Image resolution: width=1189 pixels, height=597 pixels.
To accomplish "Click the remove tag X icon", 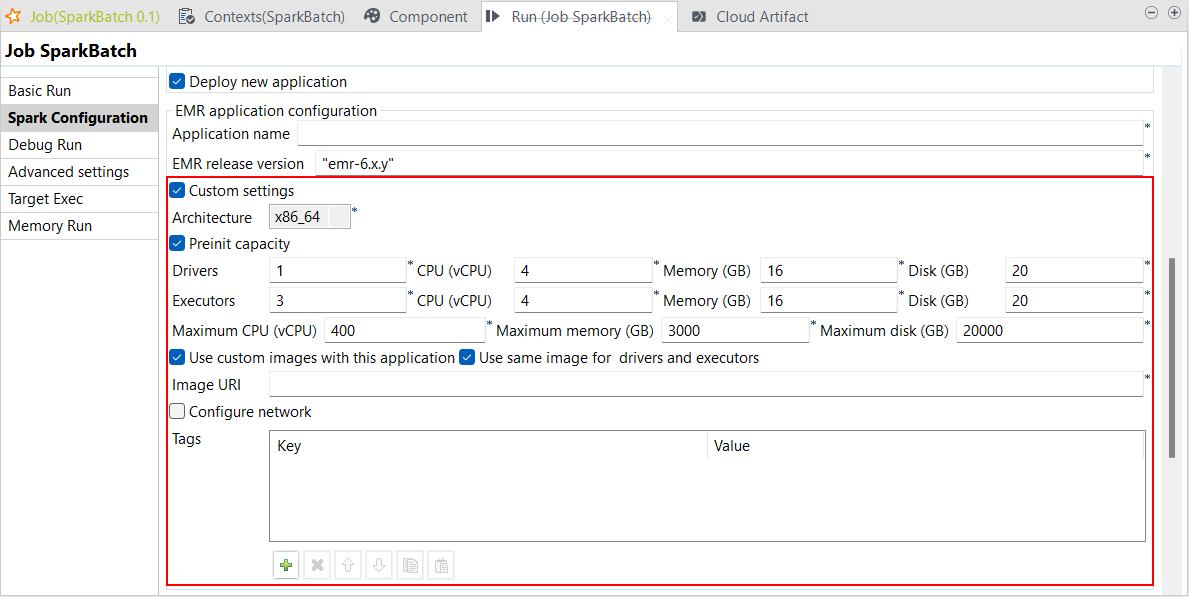I will pyautogui.click(x=317, y=566).
